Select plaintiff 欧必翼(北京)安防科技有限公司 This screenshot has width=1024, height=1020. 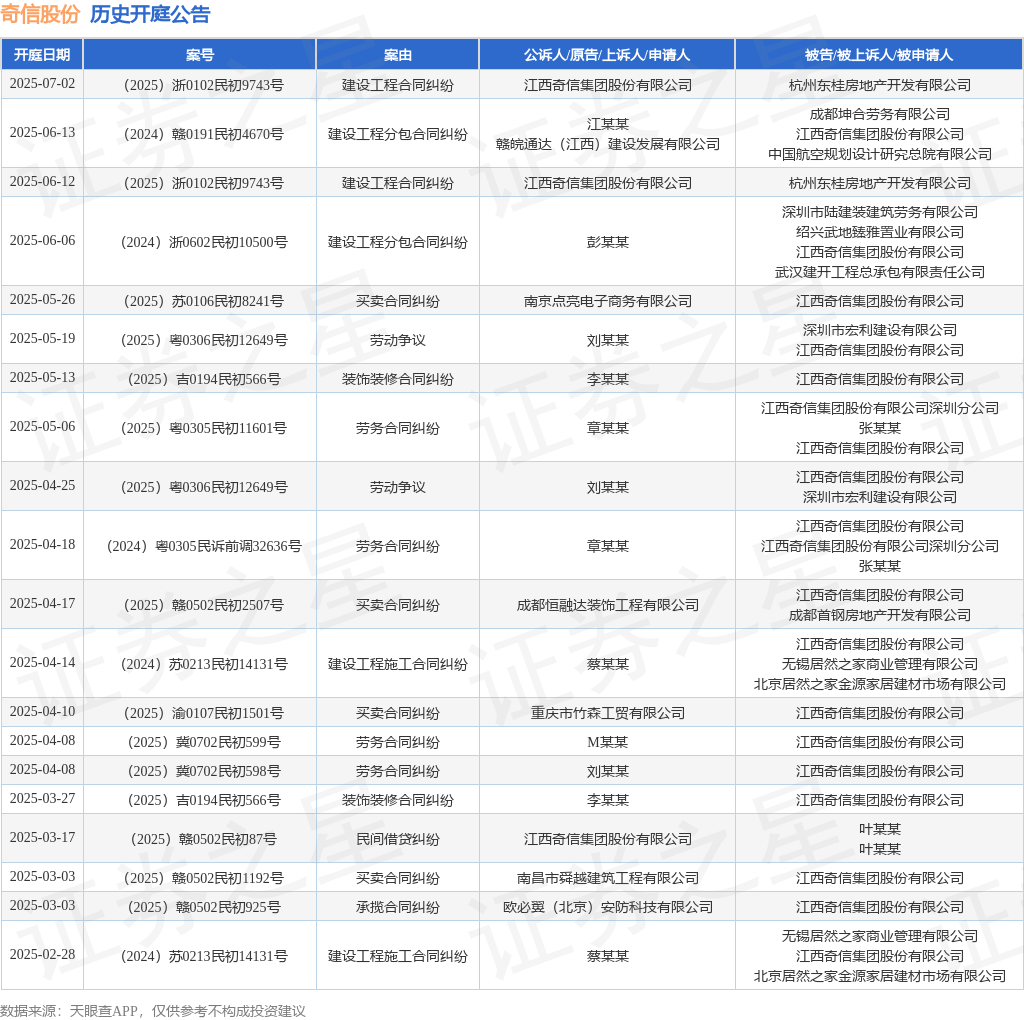click(x=607, y=906)
